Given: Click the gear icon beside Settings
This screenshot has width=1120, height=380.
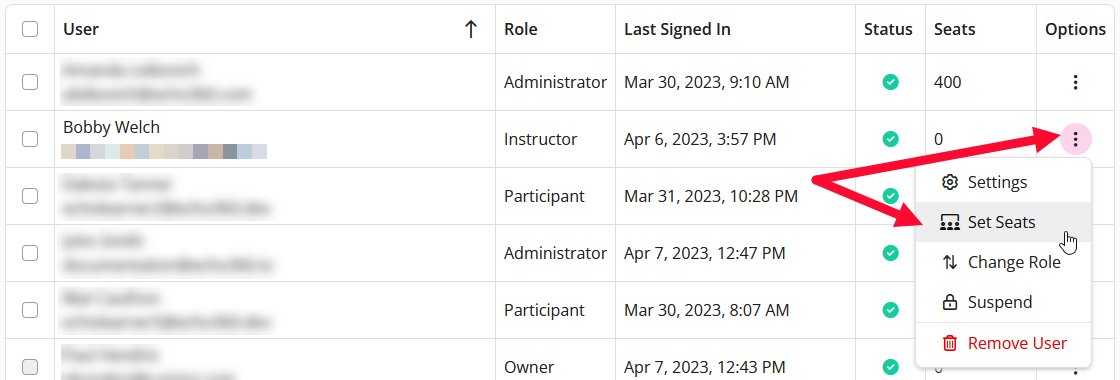Looking at the screenshot, I should 949,182.
